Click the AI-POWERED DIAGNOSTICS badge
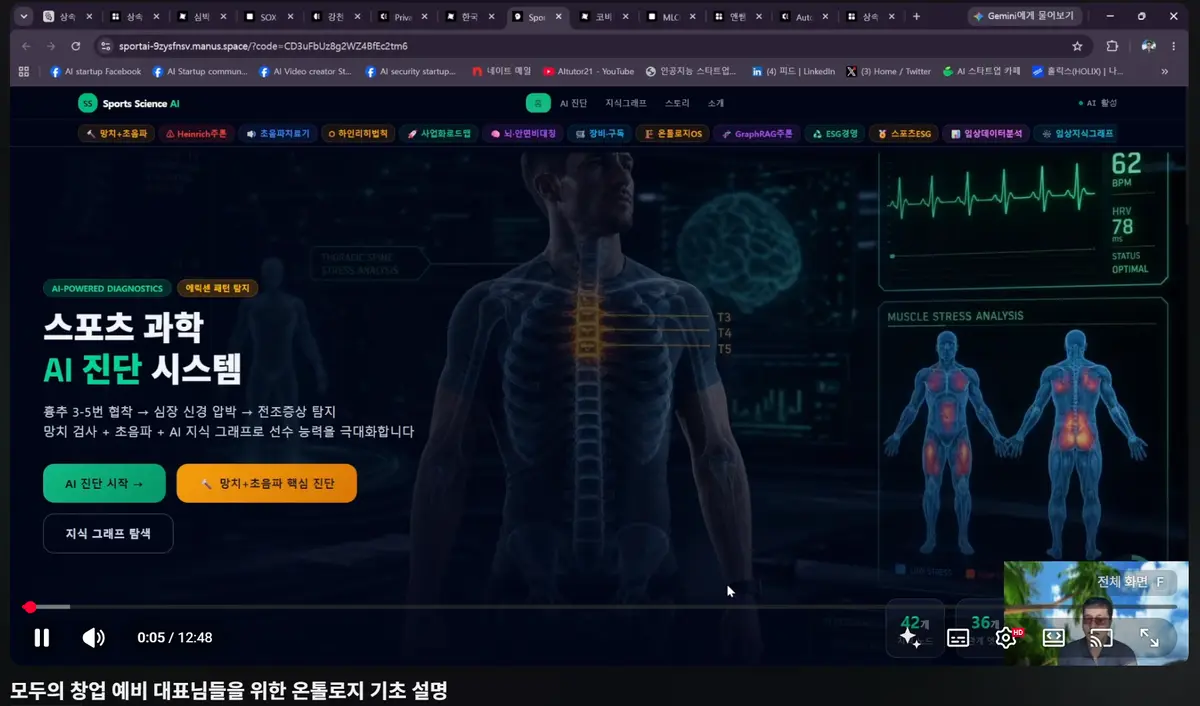The height and width of the screenshot is (706, 1200). click(107, 288)
